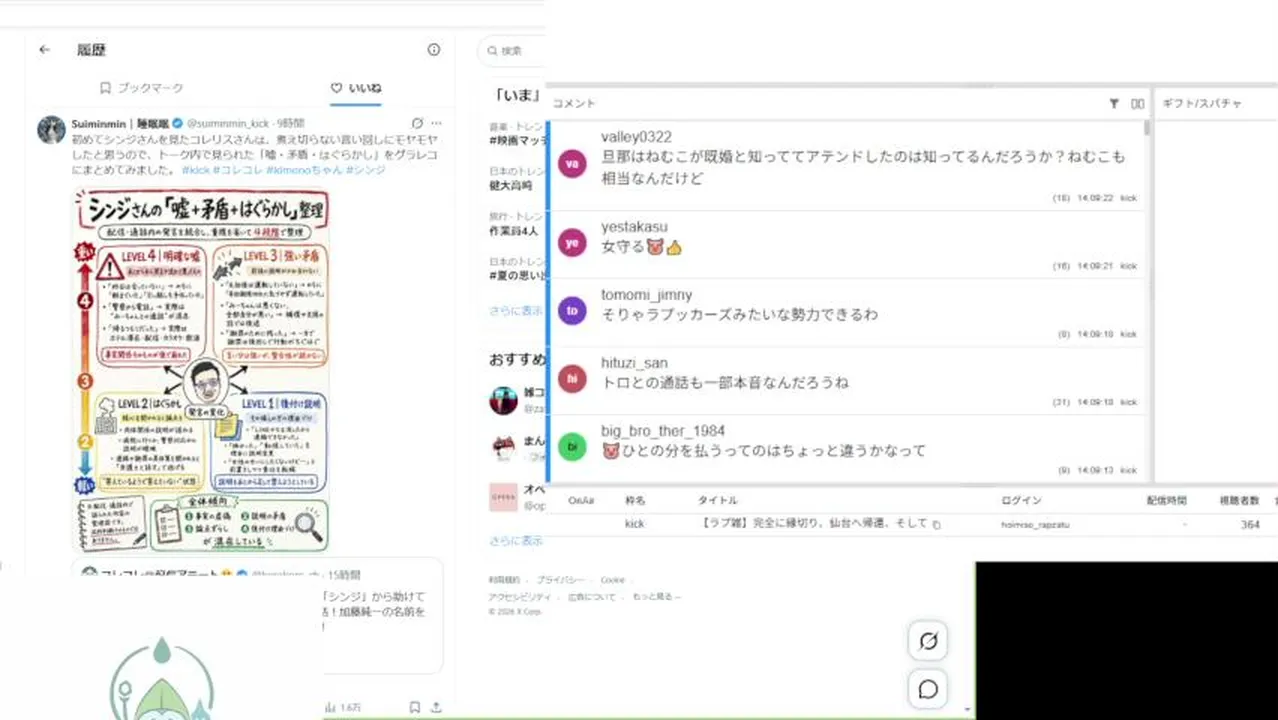Screen dimensions: 1278x720
Task: Open the info icon in the 履歴 header
Action: 434,49
